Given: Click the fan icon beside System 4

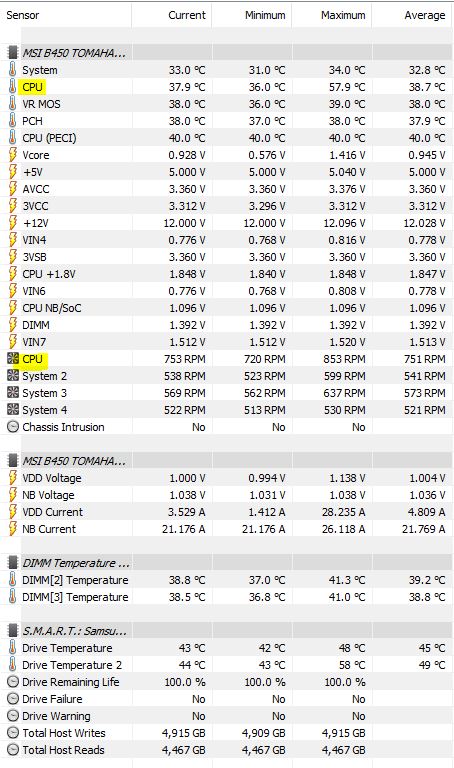Looking at the screenshot, I should [x=13, y=410].
